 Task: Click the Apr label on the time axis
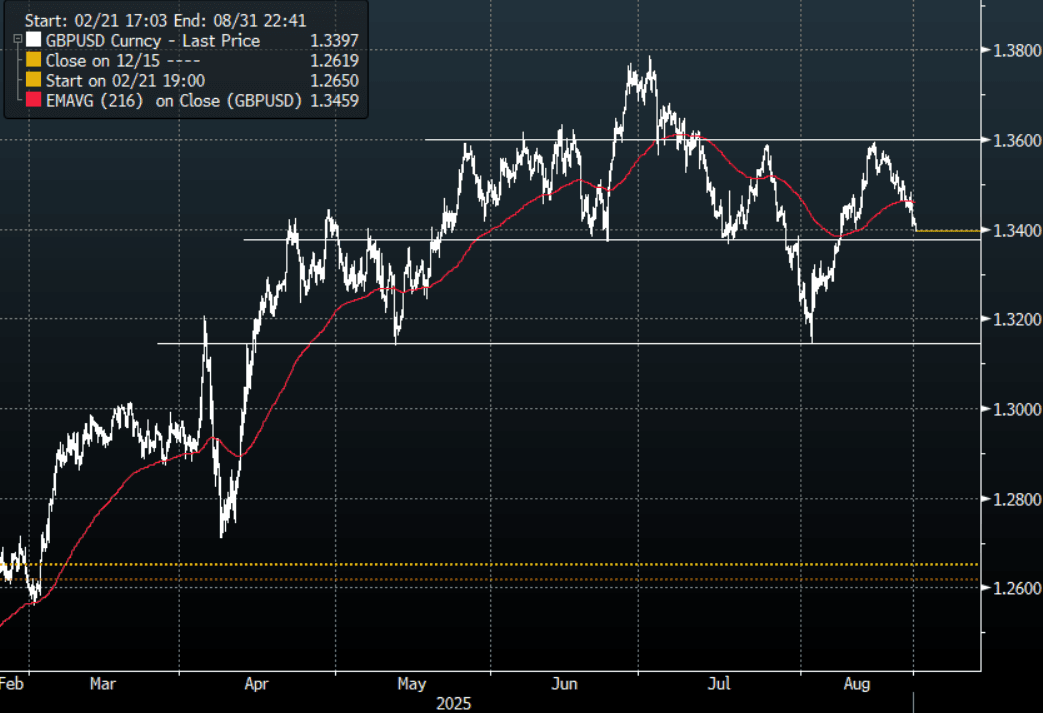pyautogui.click(x=257, y=685)
